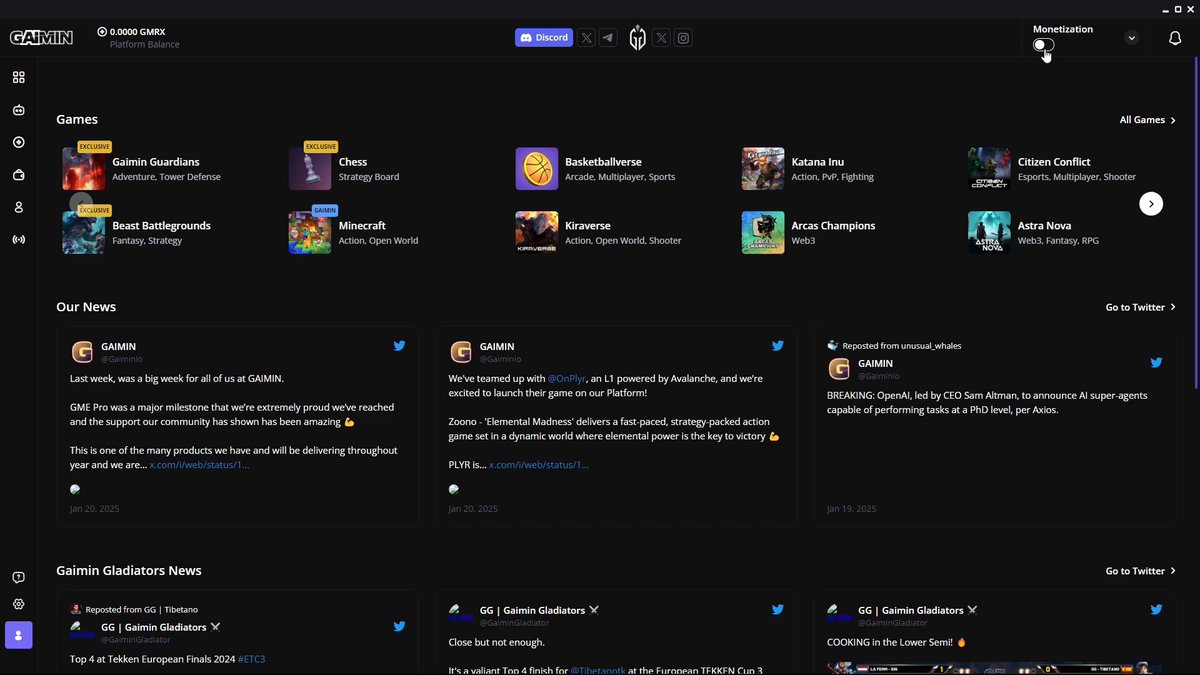Viewport: 1200px width, 675px height.
Task: Click the '0.0000 GMRX' balance value
Action: 137,32
